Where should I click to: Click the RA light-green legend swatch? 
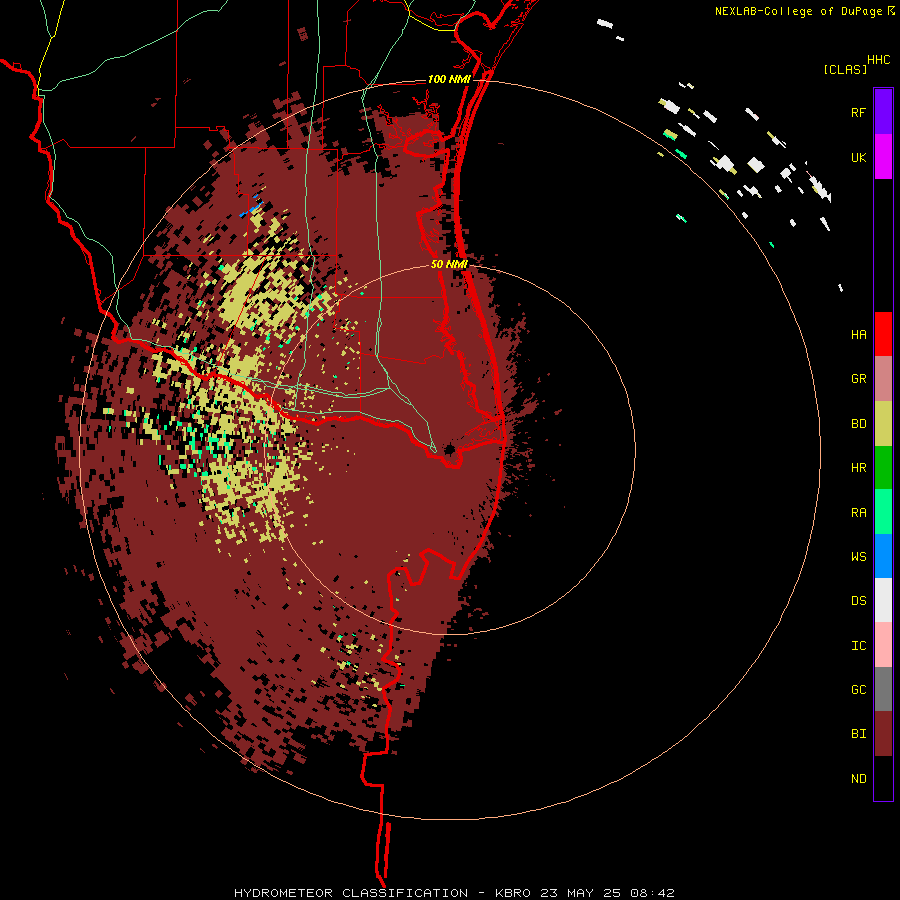click(x=883, y=512)
